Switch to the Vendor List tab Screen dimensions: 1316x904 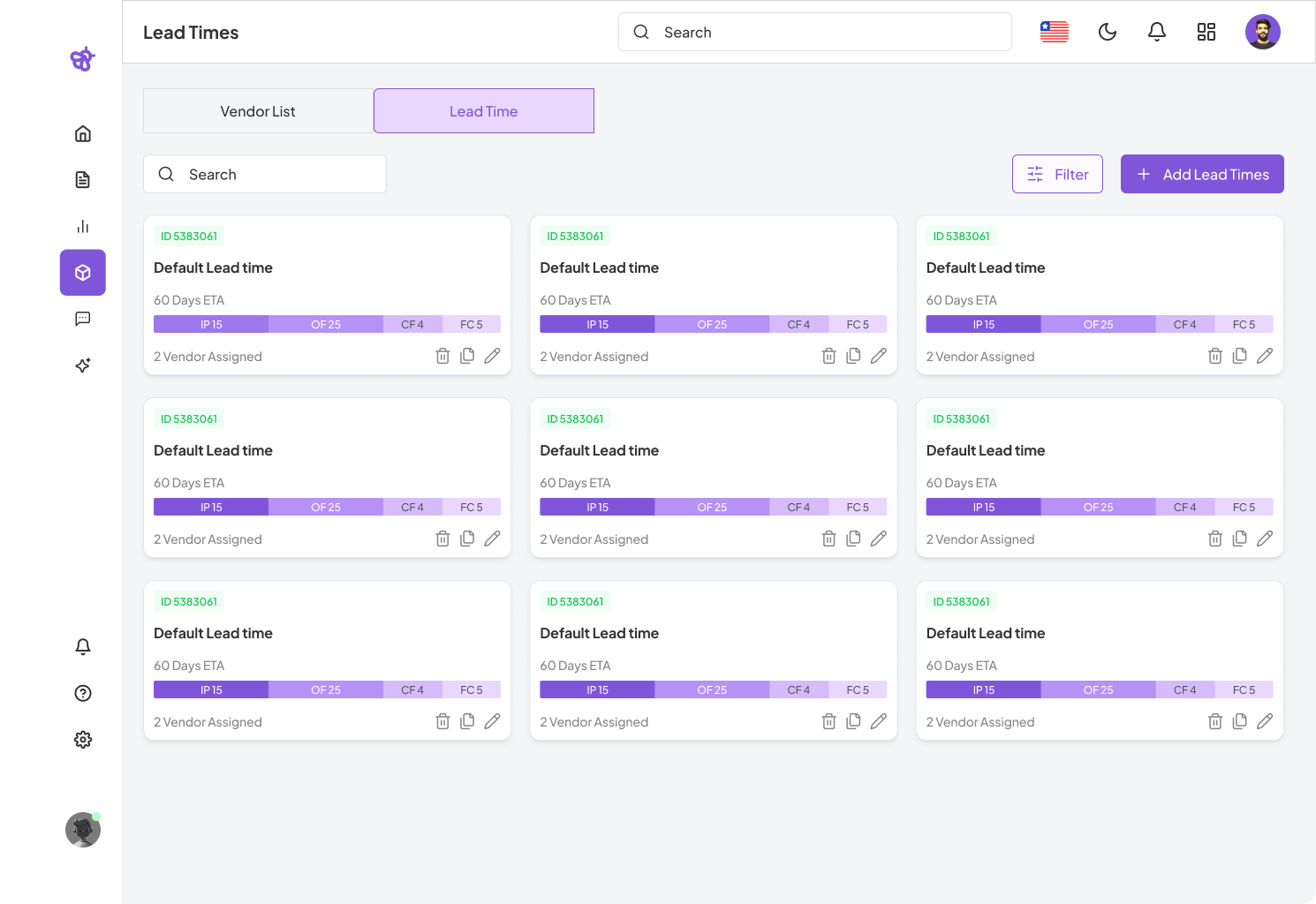[258, 111]
